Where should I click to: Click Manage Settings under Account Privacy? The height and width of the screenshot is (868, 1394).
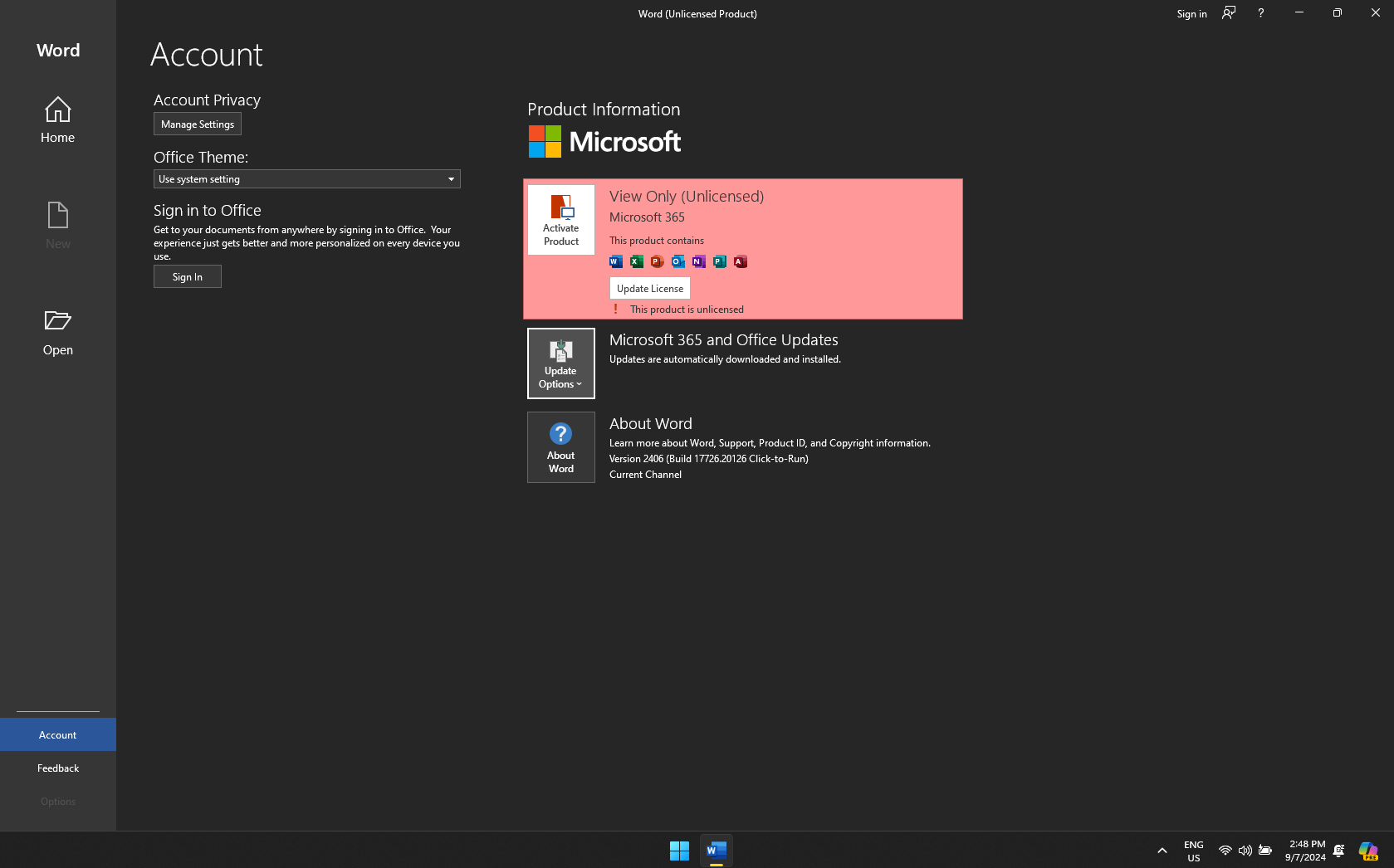(197, 124)
